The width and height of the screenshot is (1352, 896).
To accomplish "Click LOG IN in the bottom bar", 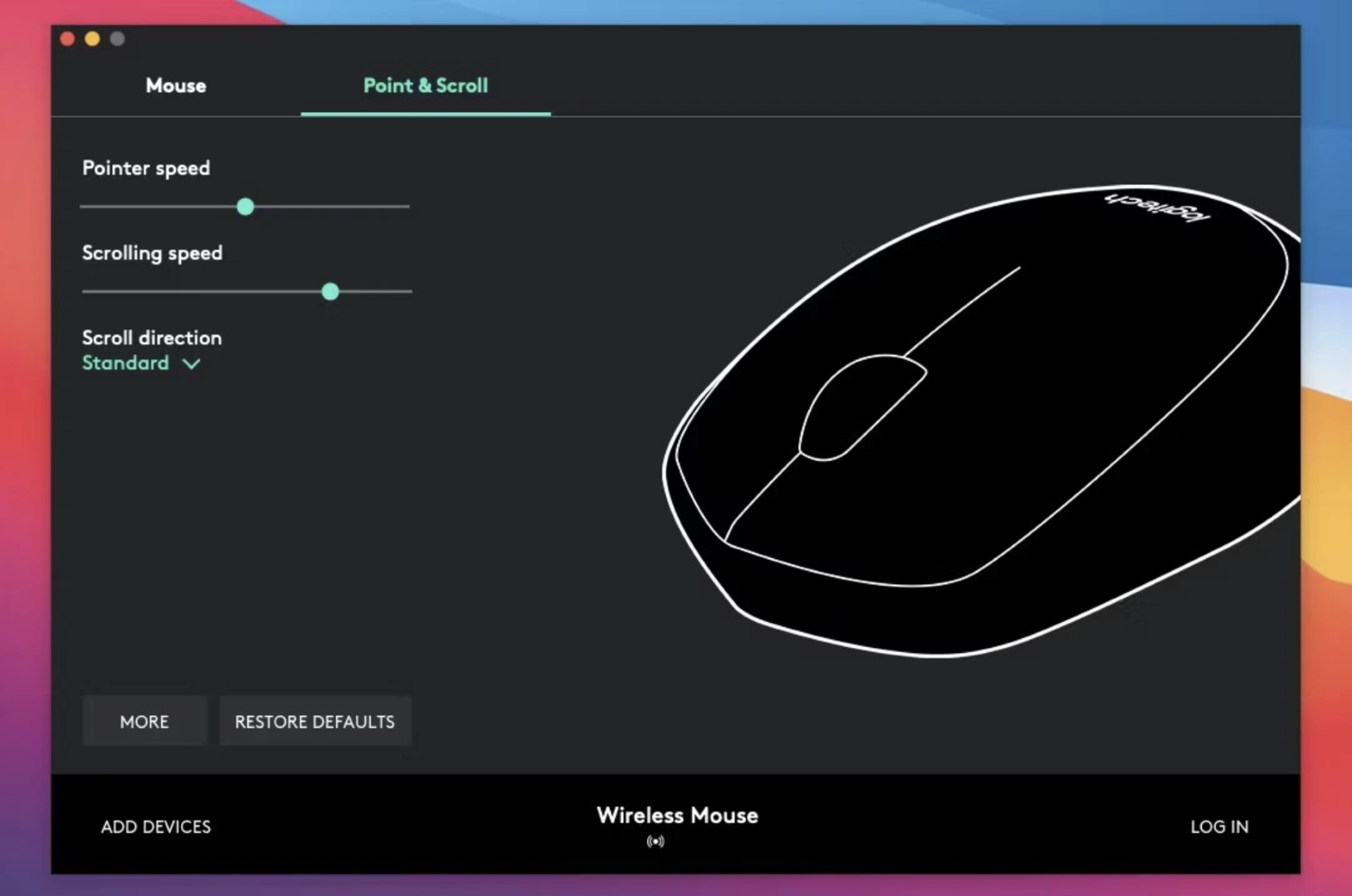I will [x=1218, y=827].
